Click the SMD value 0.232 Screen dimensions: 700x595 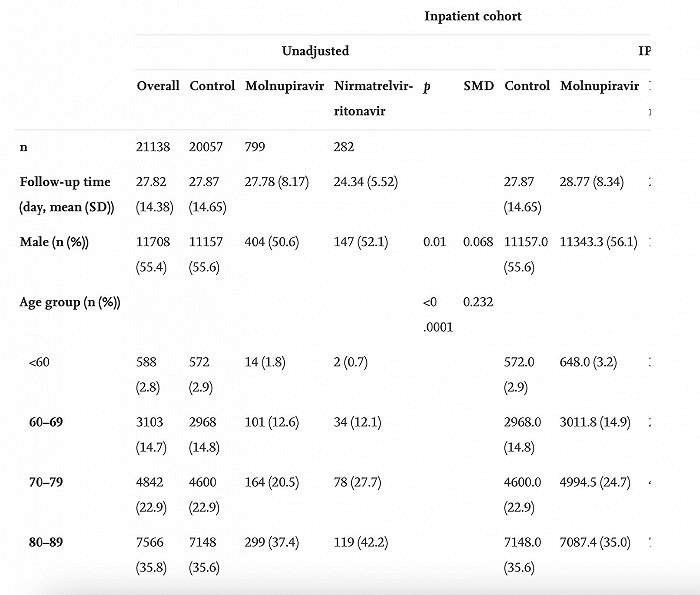click(x=478, y=302)
